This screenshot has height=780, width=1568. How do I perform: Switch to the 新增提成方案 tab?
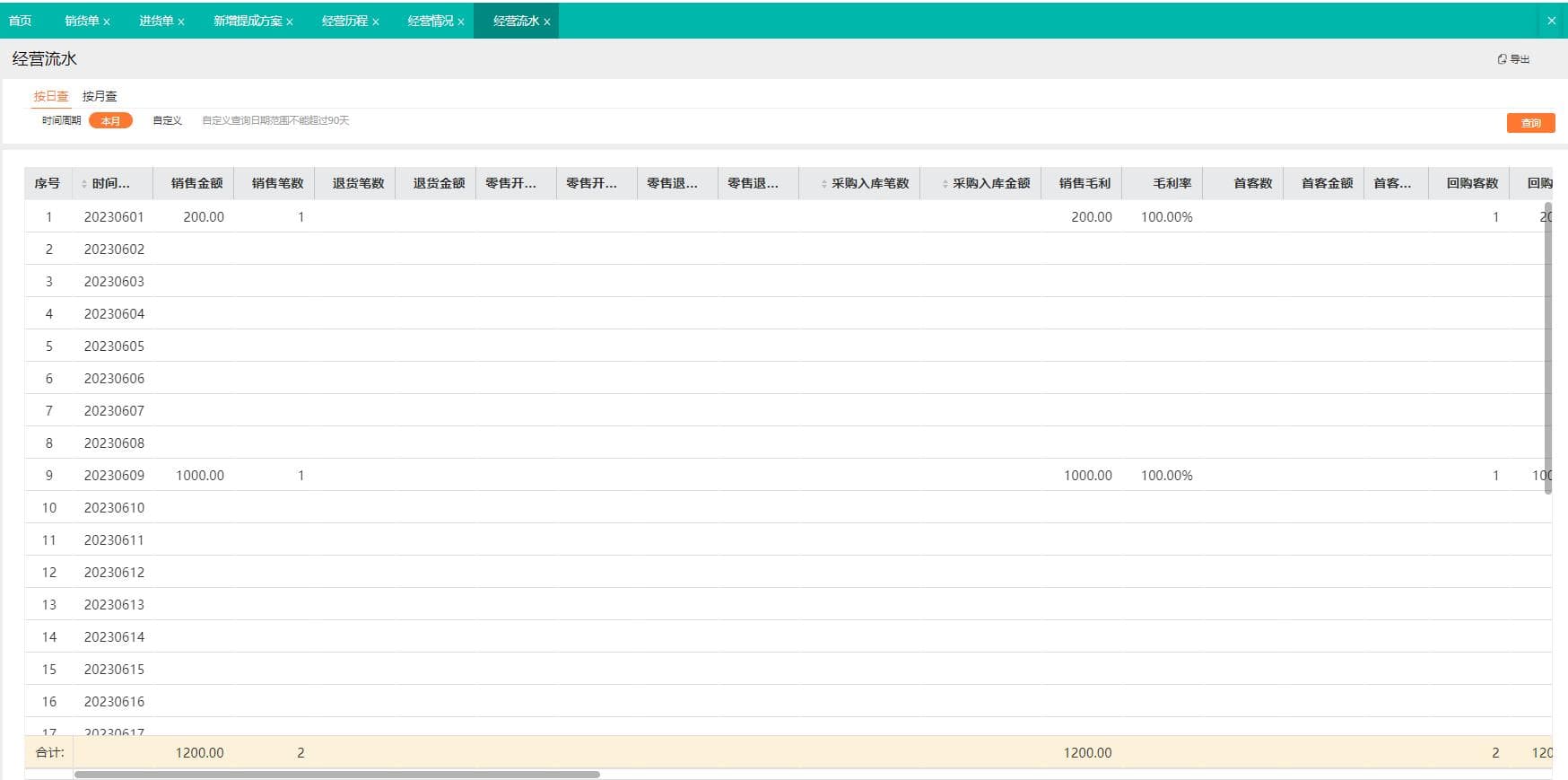(x=248, y=21)
